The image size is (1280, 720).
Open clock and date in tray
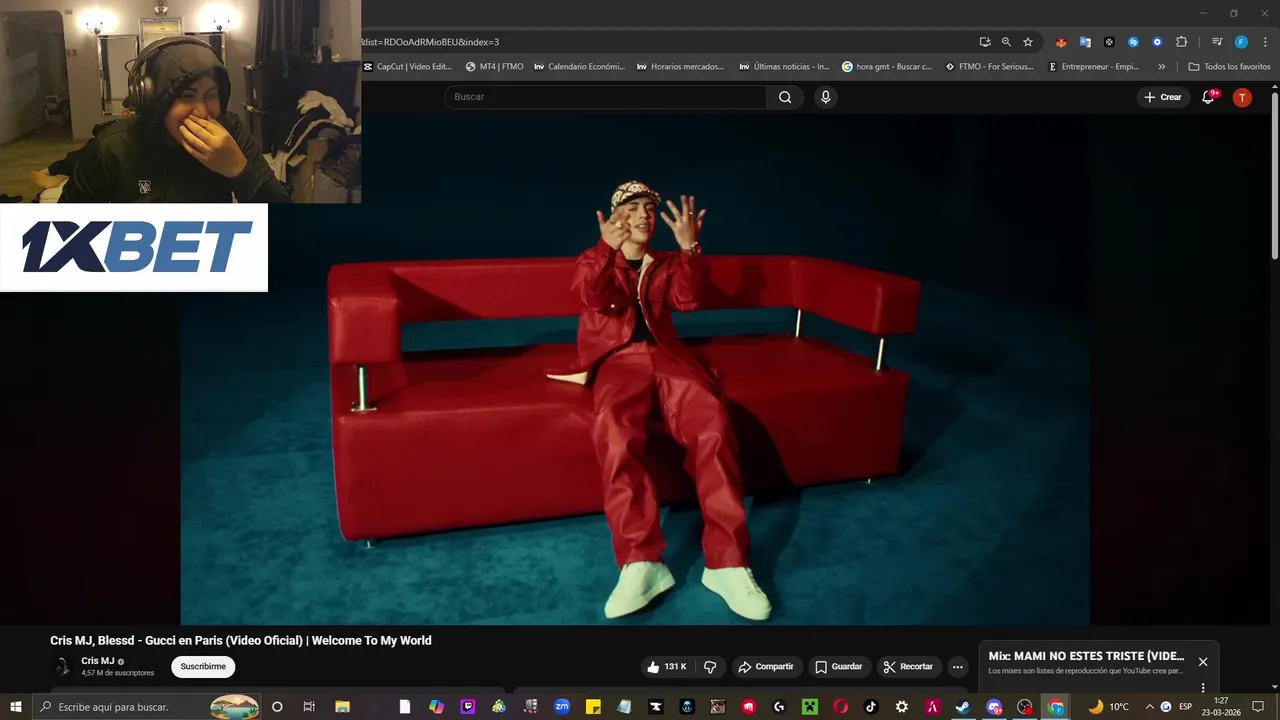(1221, 707)
